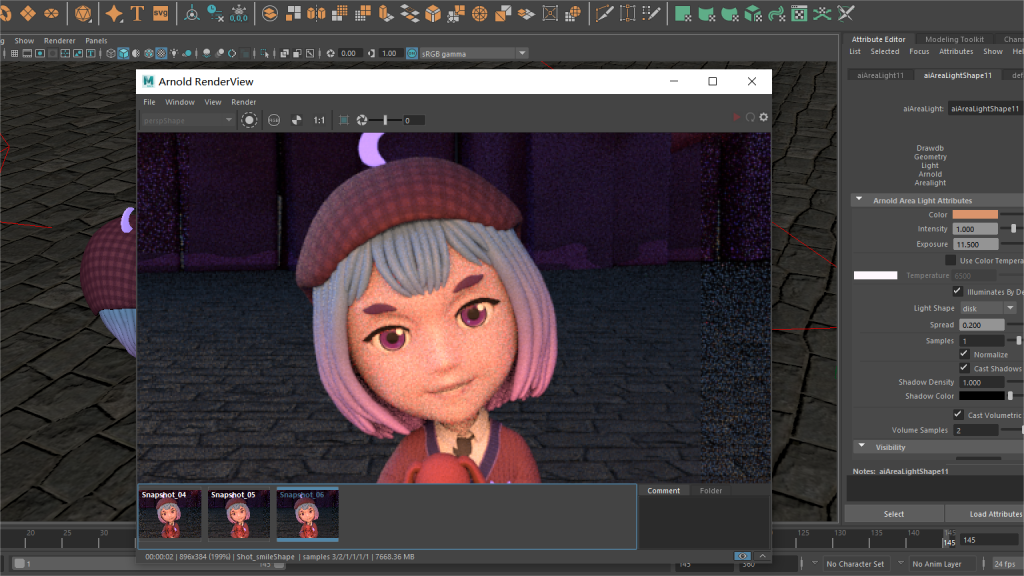Open the RenderView Render menu
Screen dimensions: 1024x576
(244, 102)
